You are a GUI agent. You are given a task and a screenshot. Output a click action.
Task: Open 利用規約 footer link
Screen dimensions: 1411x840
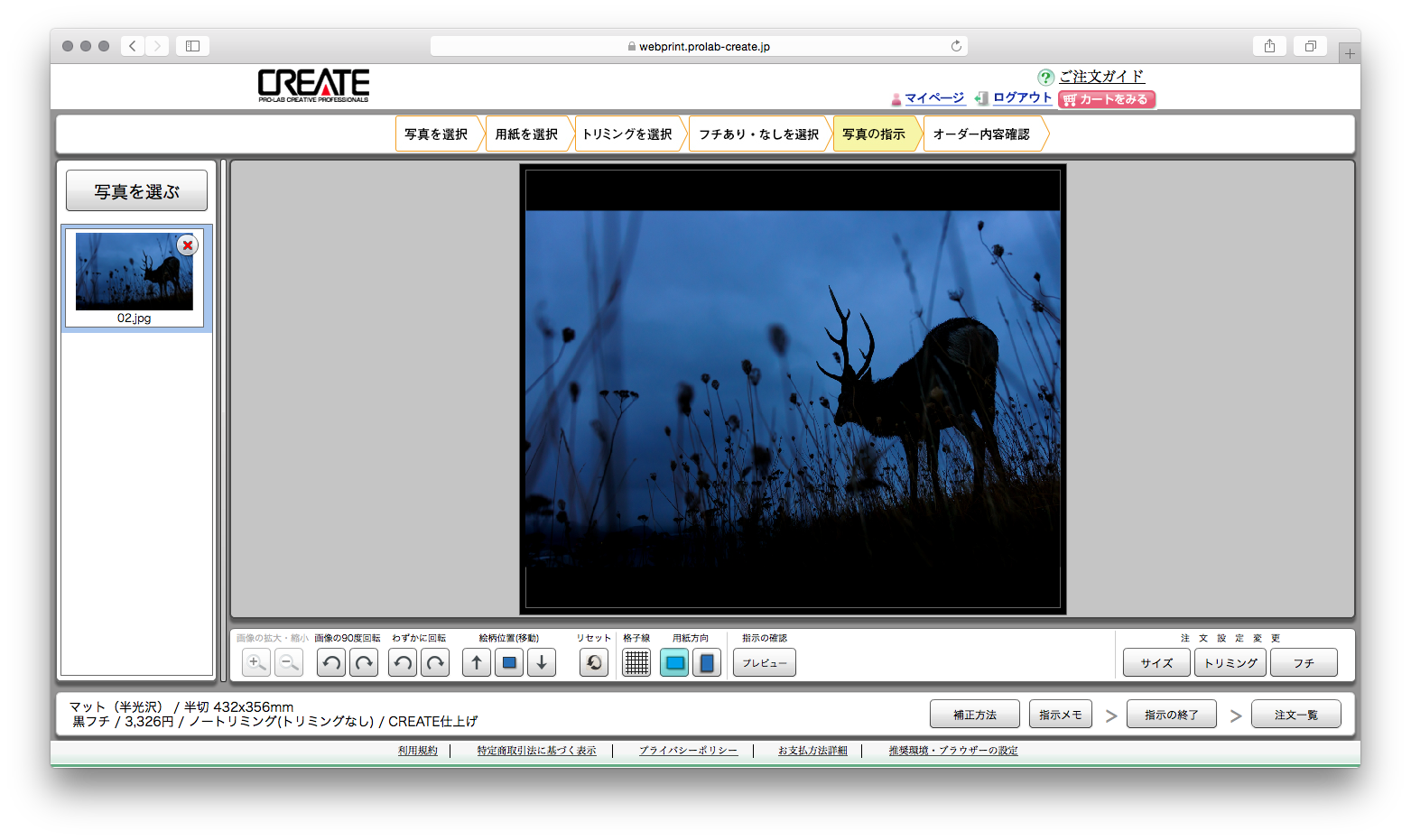point(418,751)
